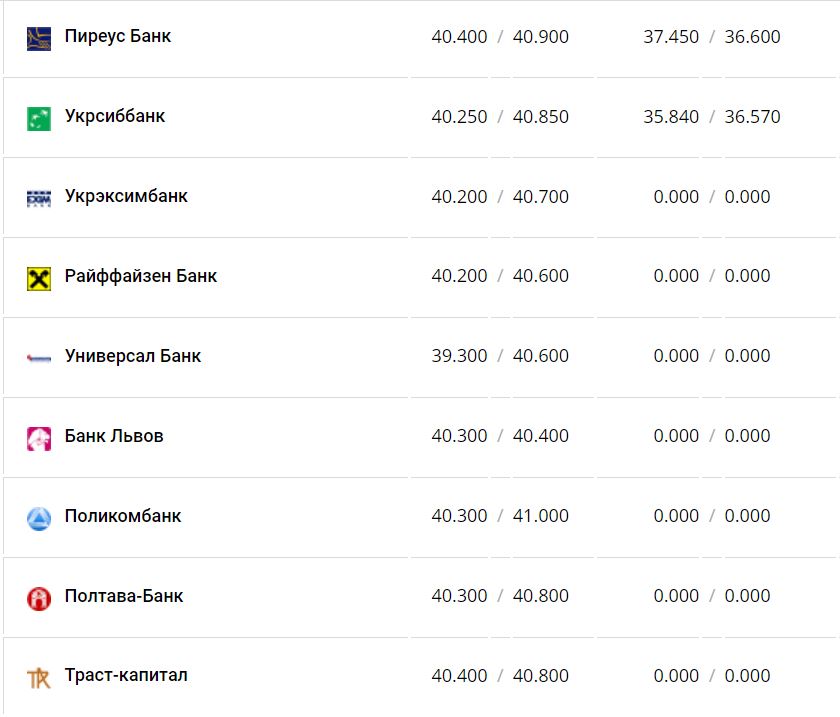Open the Пиреус Банк link

click(117, 36)
